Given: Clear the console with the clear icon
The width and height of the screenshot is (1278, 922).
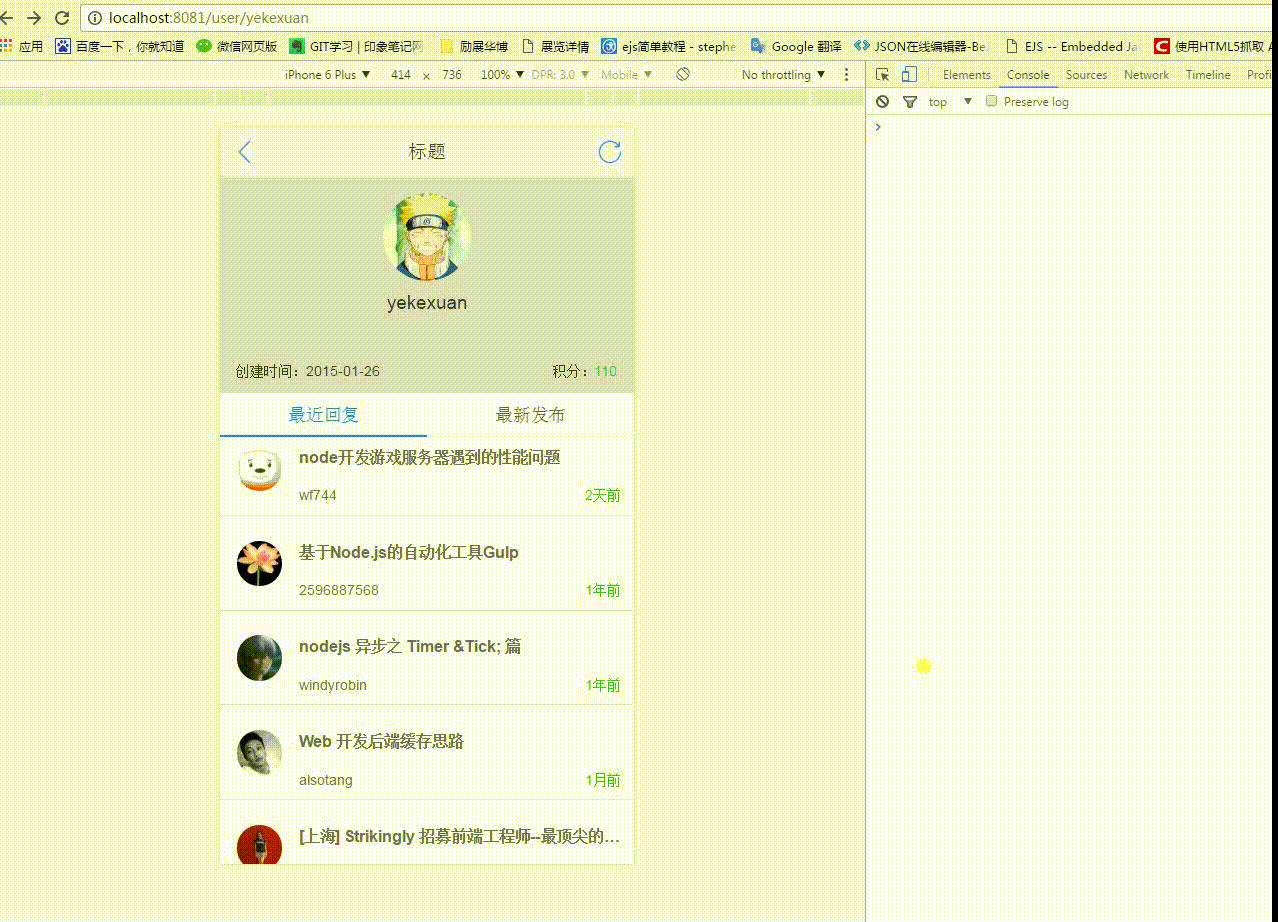Looking at the screenshot, I should click(882, 102).
